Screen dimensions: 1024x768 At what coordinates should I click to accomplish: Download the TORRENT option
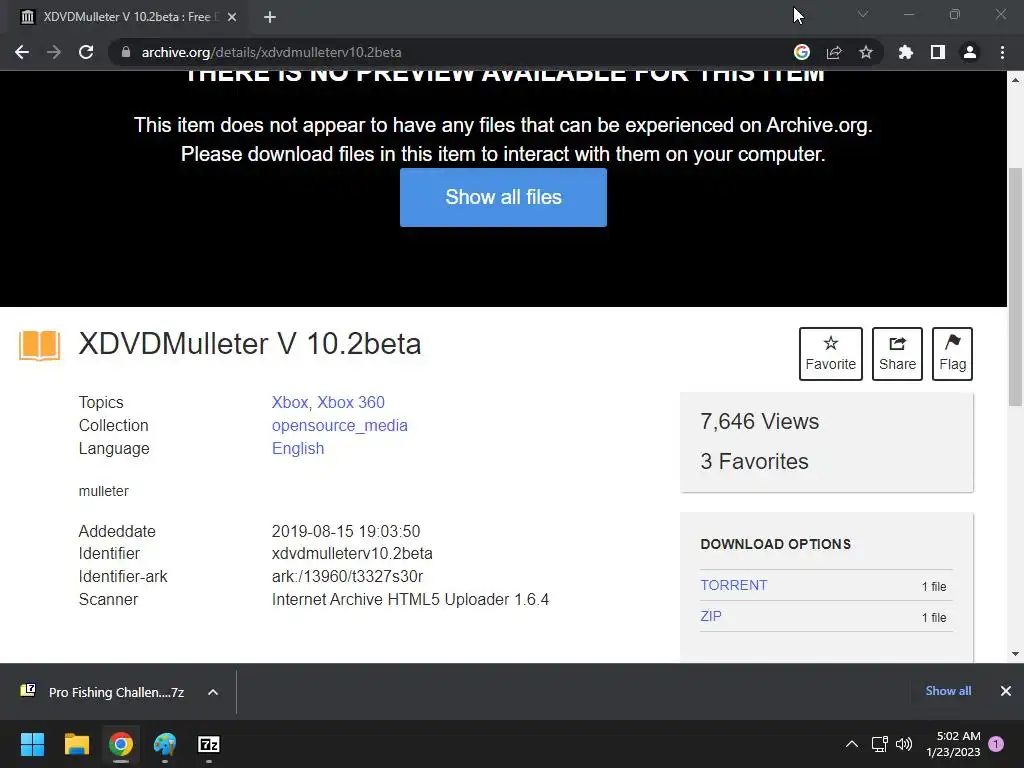click(734, 585)
